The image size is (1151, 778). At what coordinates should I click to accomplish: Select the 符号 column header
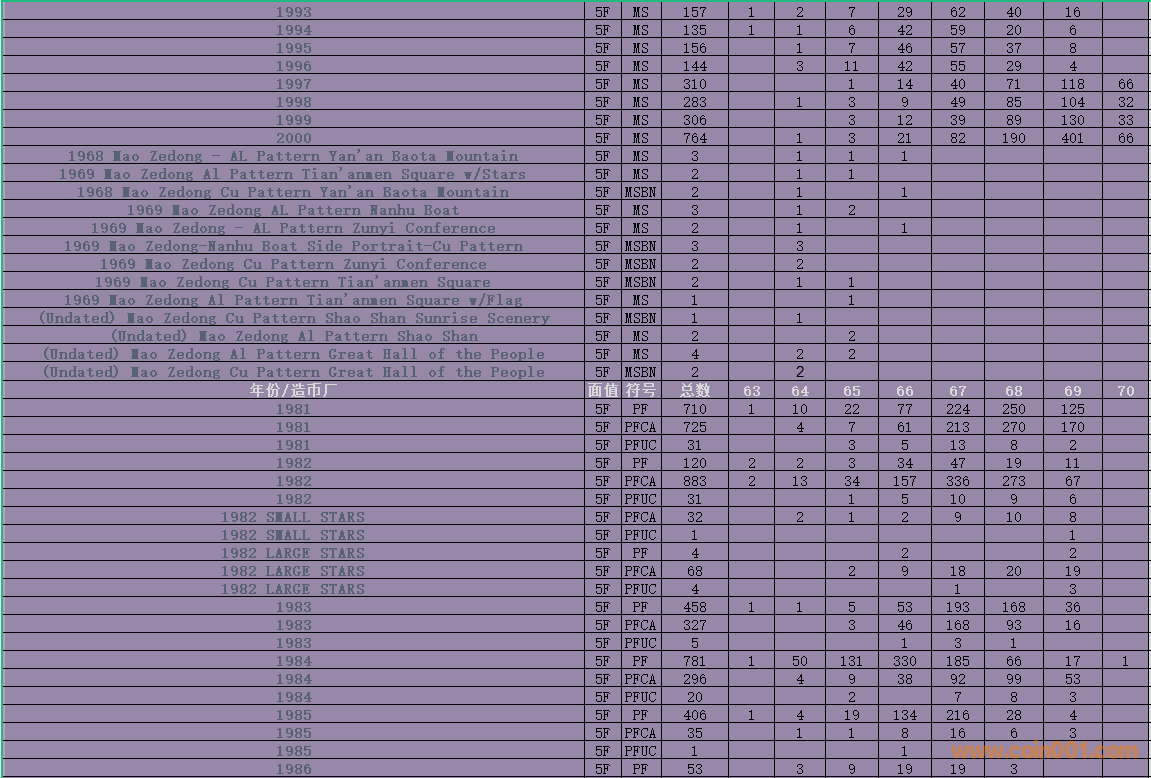coord(640,391)
